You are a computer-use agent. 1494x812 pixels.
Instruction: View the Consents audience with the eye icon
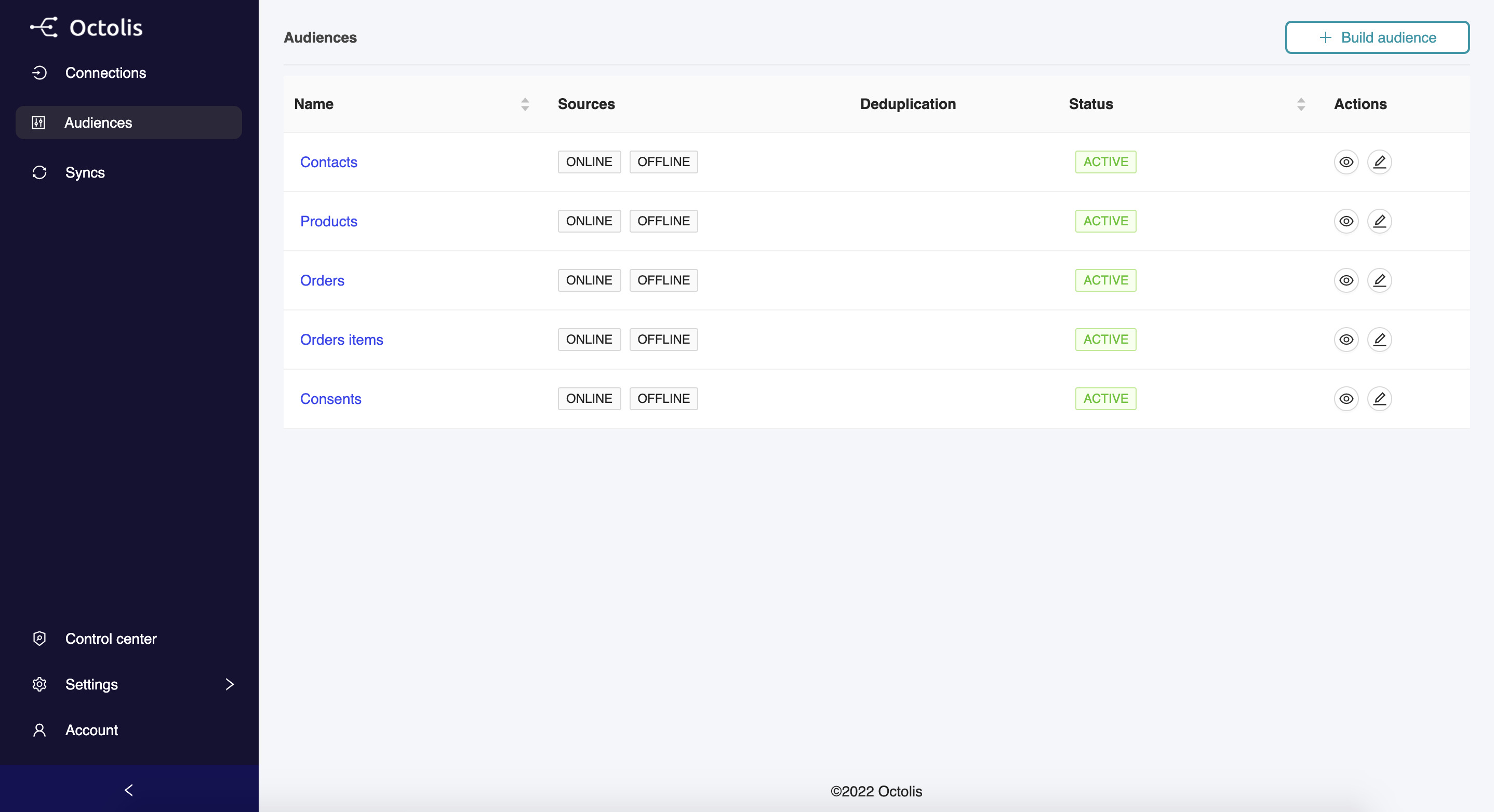click(1346, 399)
